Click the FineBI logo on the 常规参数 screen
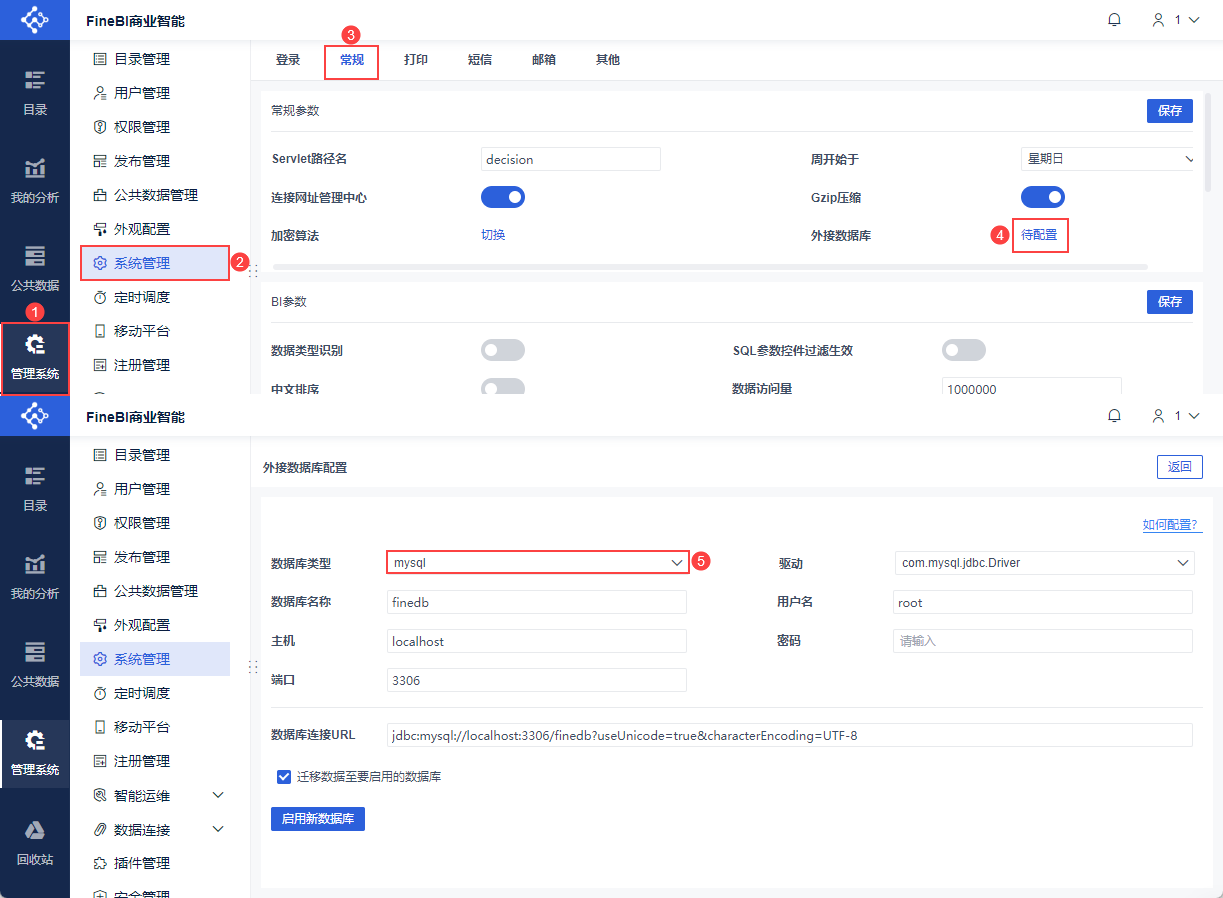This screenshot has width=1223, height=898. 35,20
